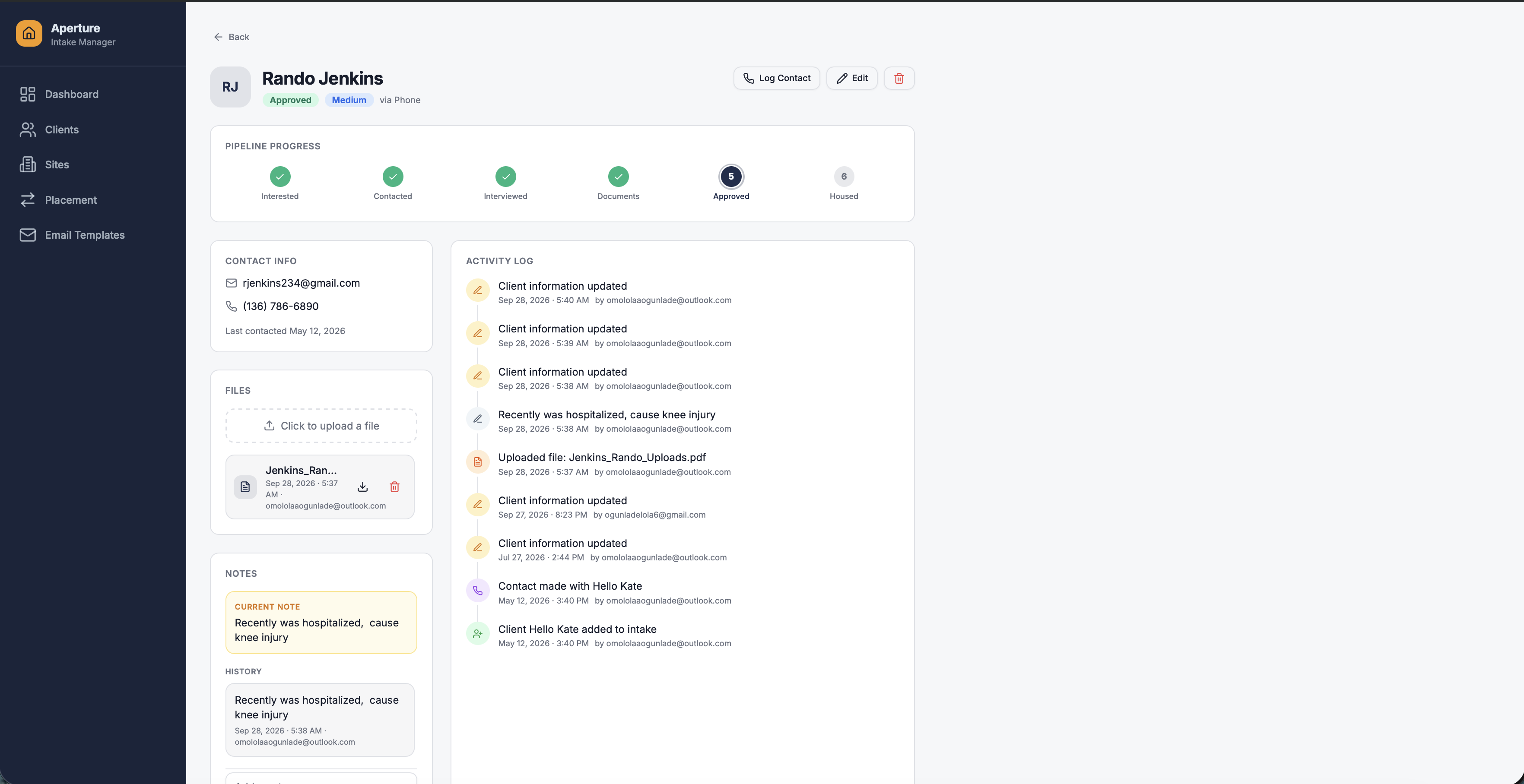This screenshot has height=784, width=1524.
Task: Select the Interested pipeline step
Action: pos(280,176)
